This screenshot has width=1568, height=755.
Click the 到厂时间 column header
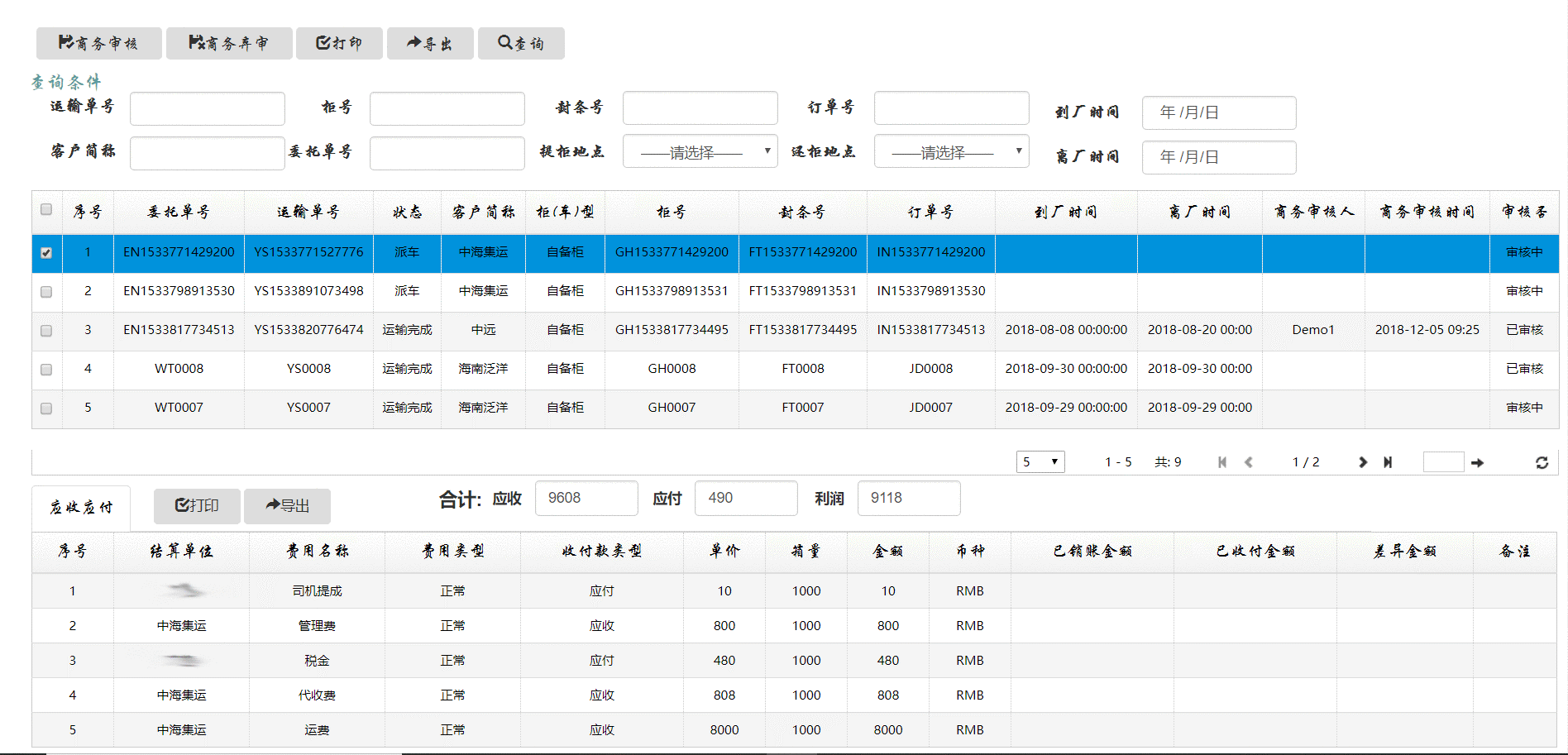[x=1066, y=213]
